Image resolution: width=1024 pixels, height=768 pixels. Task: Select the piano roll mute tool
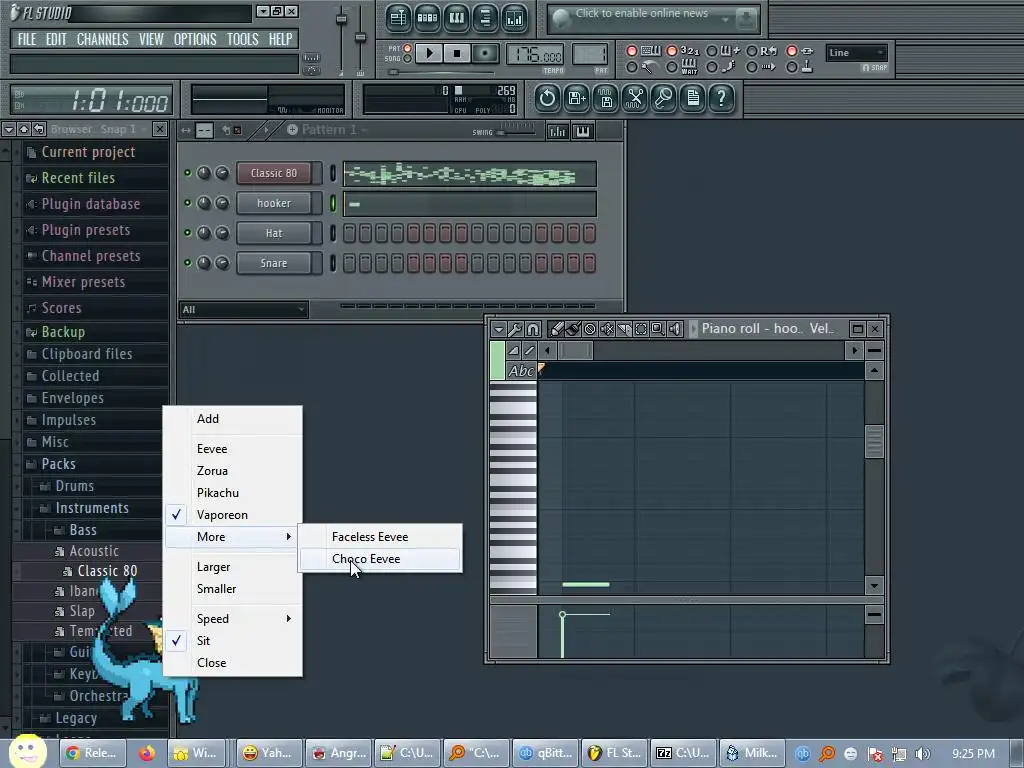click(x=607, y=328)
